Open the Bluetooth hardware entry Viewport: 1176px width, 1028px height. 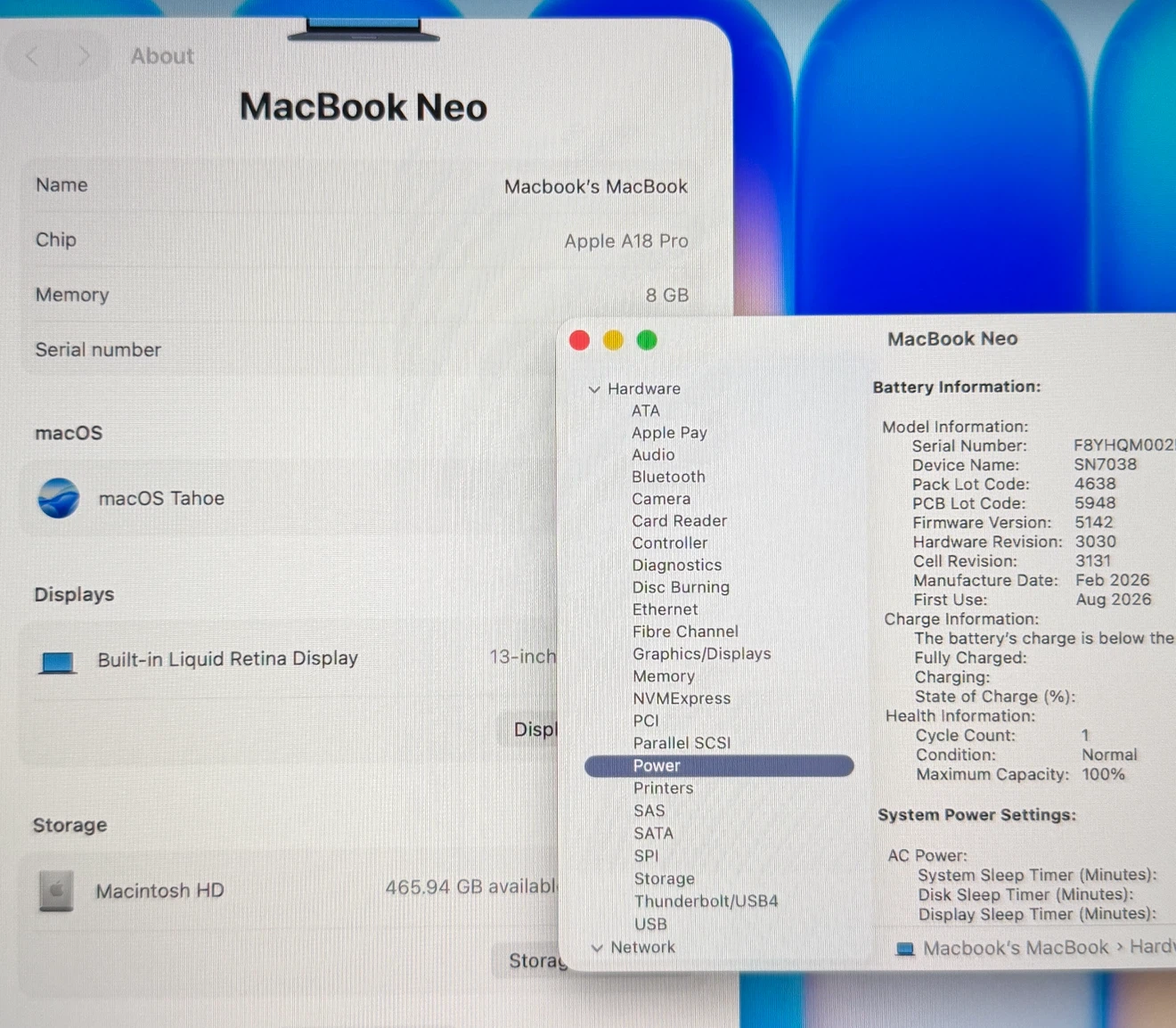pyautogui.click(x=668, y=477)
